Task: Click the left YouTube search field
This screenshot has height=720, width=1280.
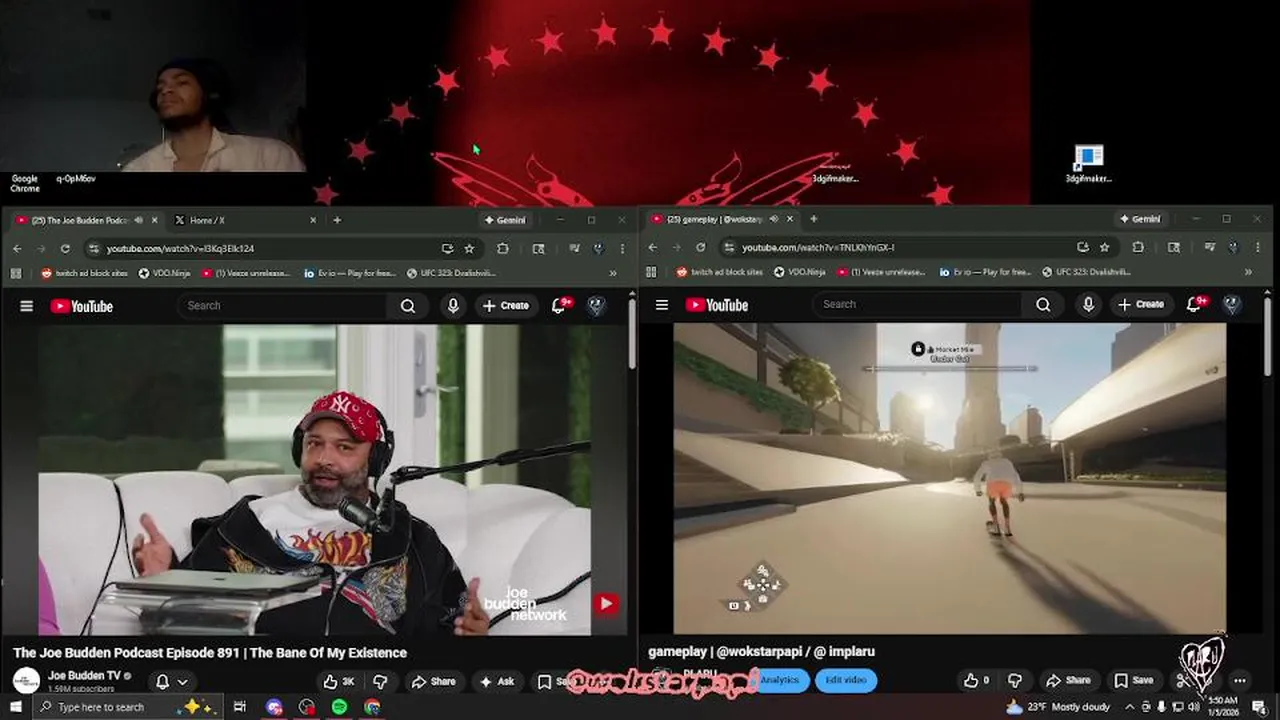Action: coord(282,306)
